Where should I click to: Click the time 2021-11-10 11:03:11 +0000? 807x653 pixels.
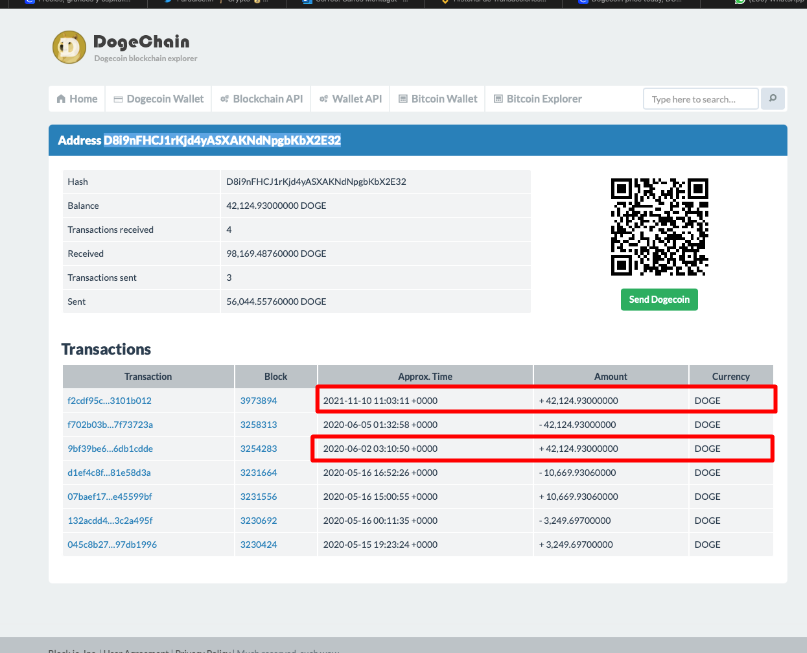coord(380,401)
